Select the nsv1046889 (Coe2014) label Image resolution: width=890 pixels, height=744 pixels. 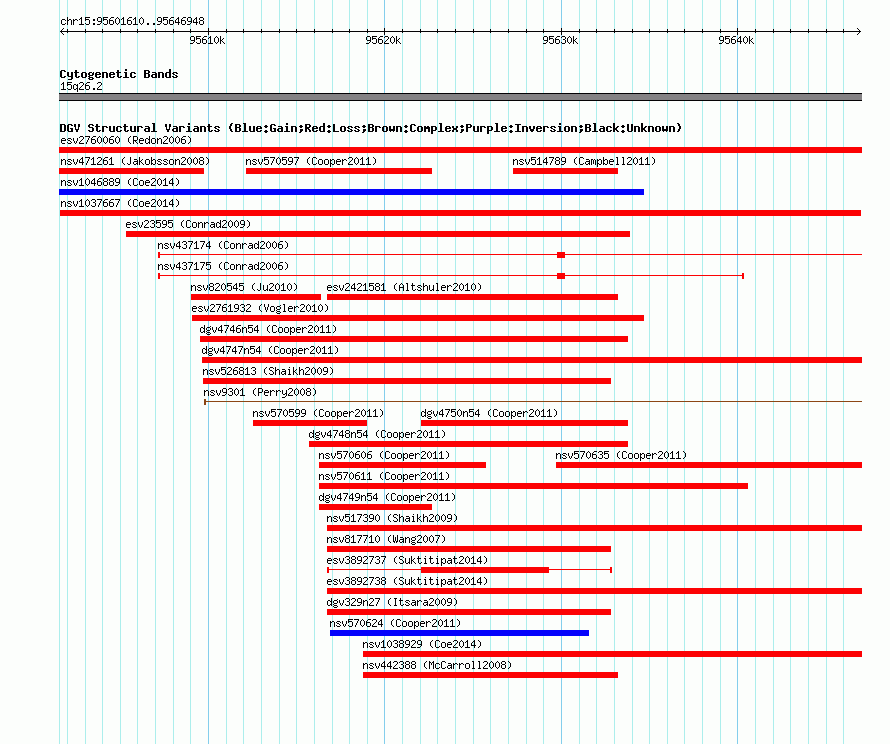[x=120, y=182]
